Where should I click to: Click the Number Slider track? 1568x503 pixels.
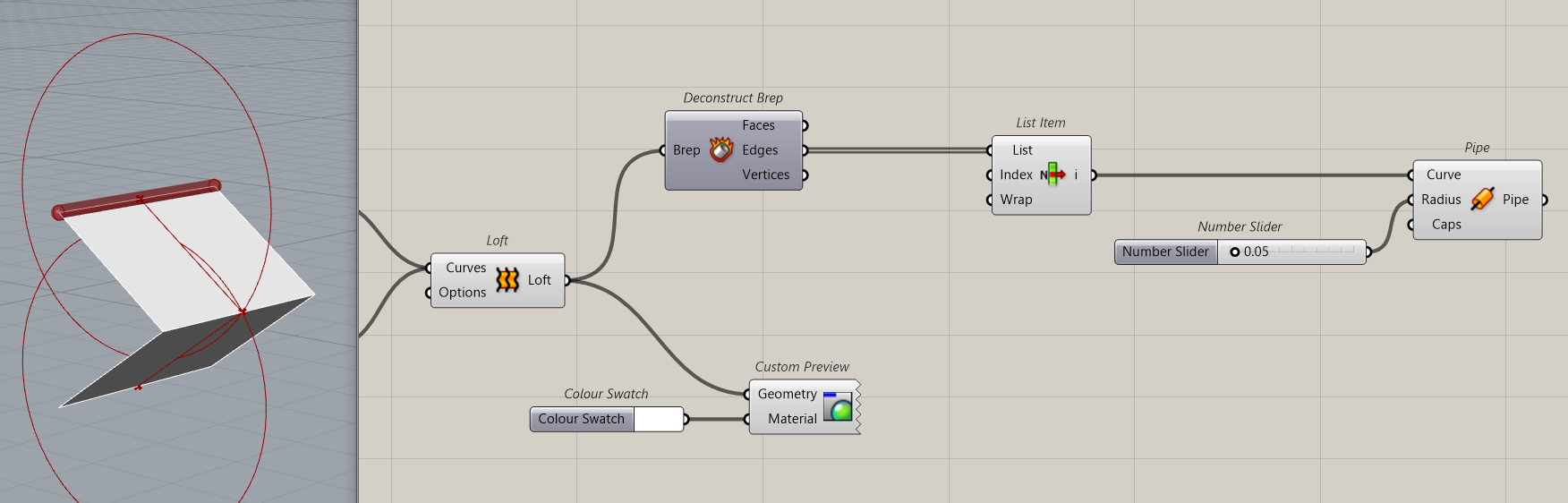coord(1291,251)
